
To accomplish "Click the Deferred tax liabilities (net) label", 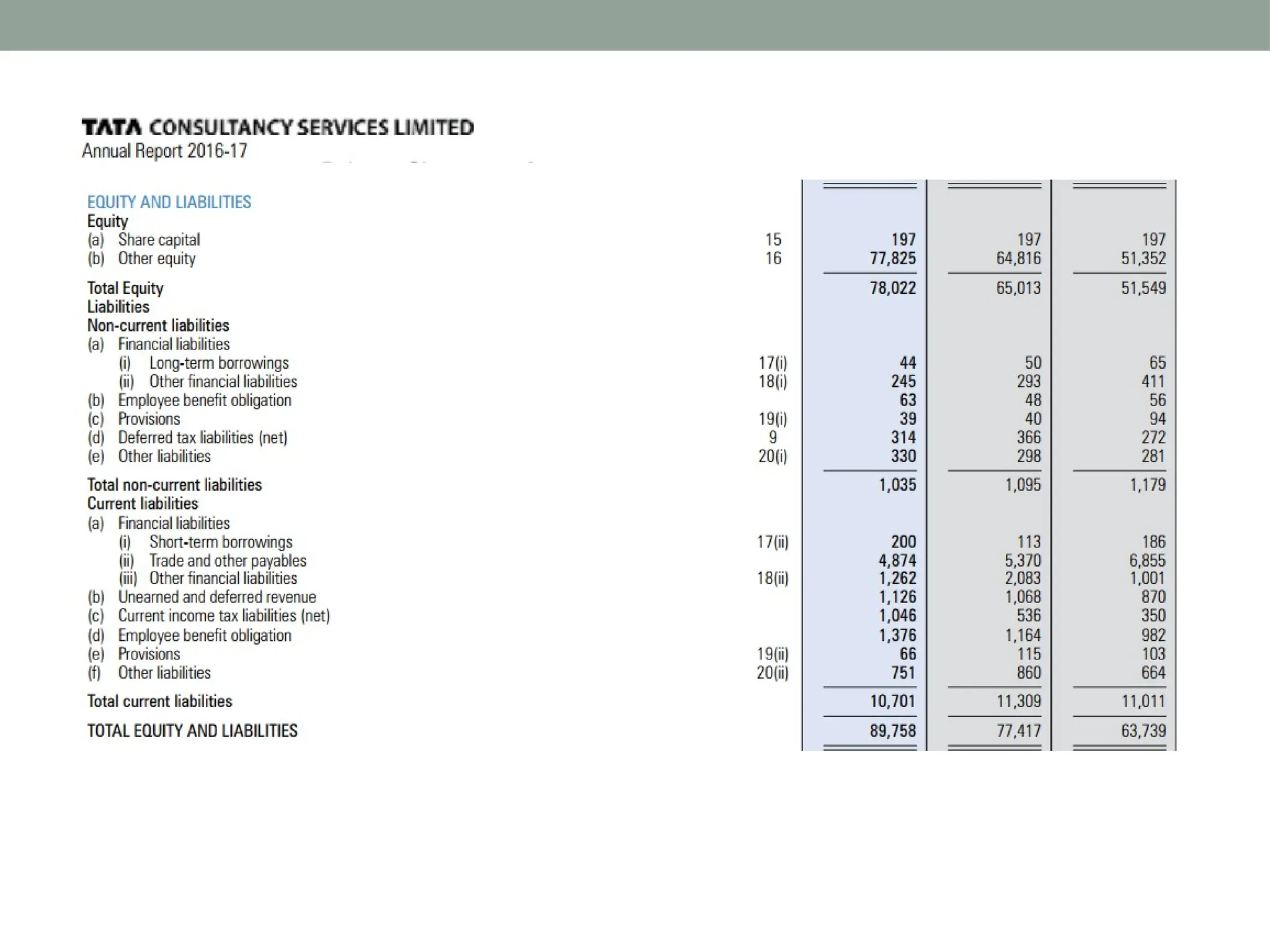I will [x=203, y=438].
